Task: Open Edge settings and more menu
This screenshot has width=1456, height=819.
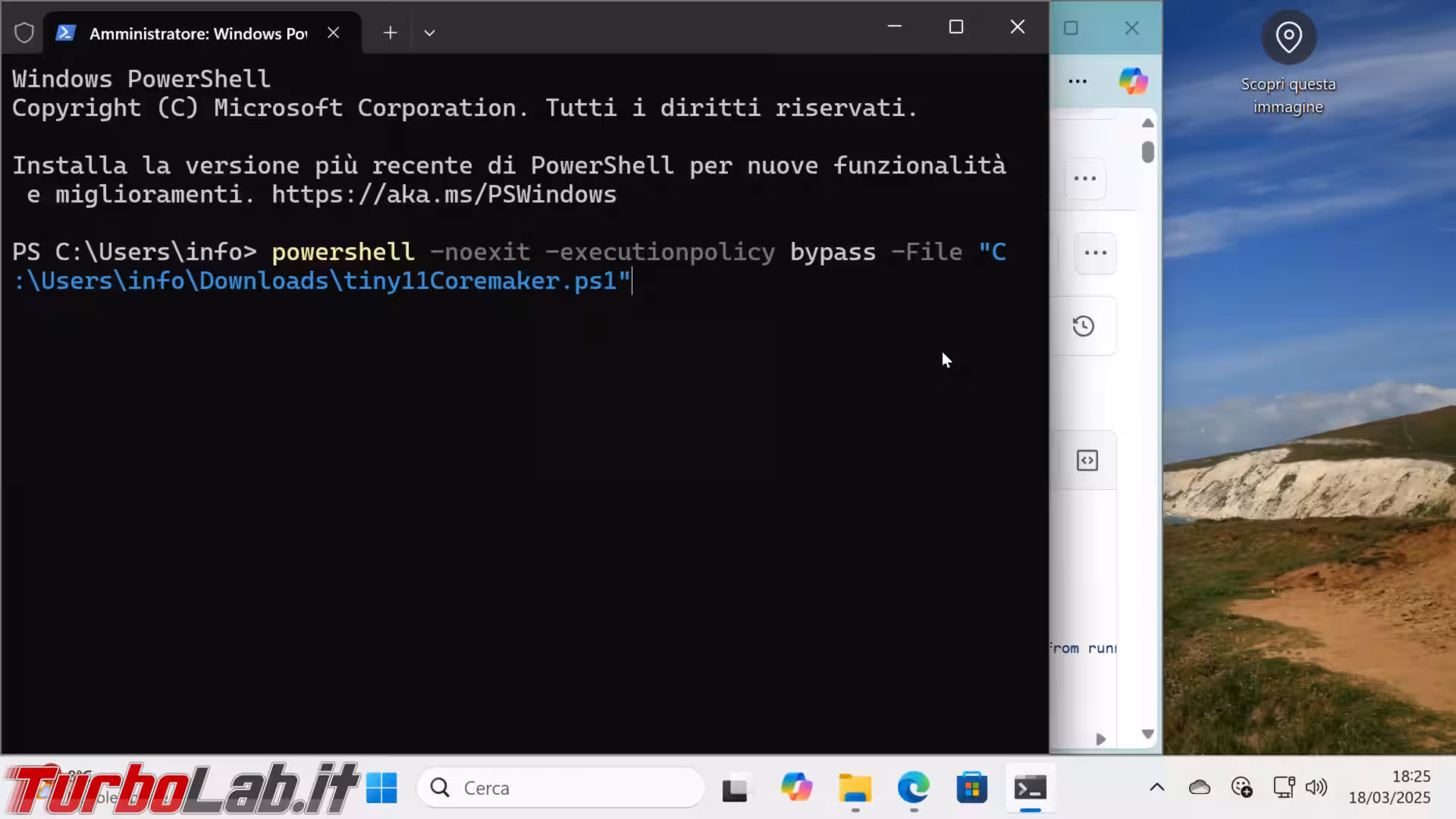Action: (1078, 81)
